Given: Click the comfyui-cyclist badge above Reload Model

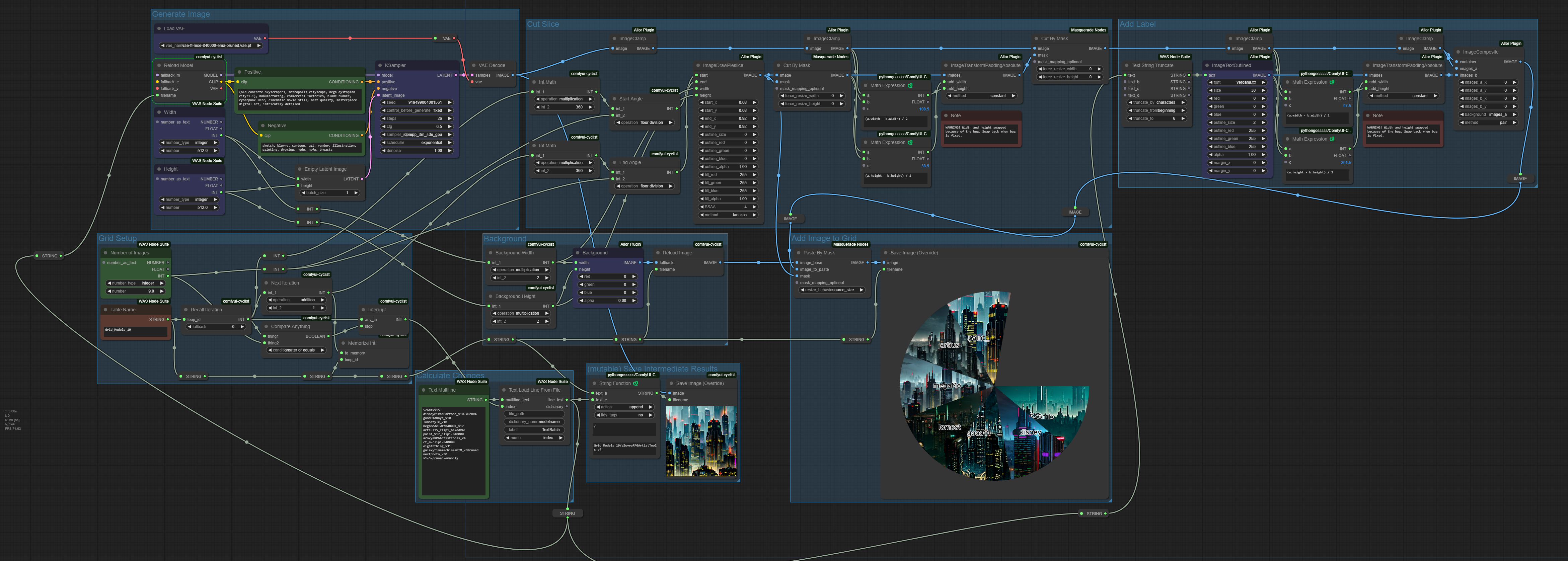Looking at the screenshot, I should [x=209, y=57].
